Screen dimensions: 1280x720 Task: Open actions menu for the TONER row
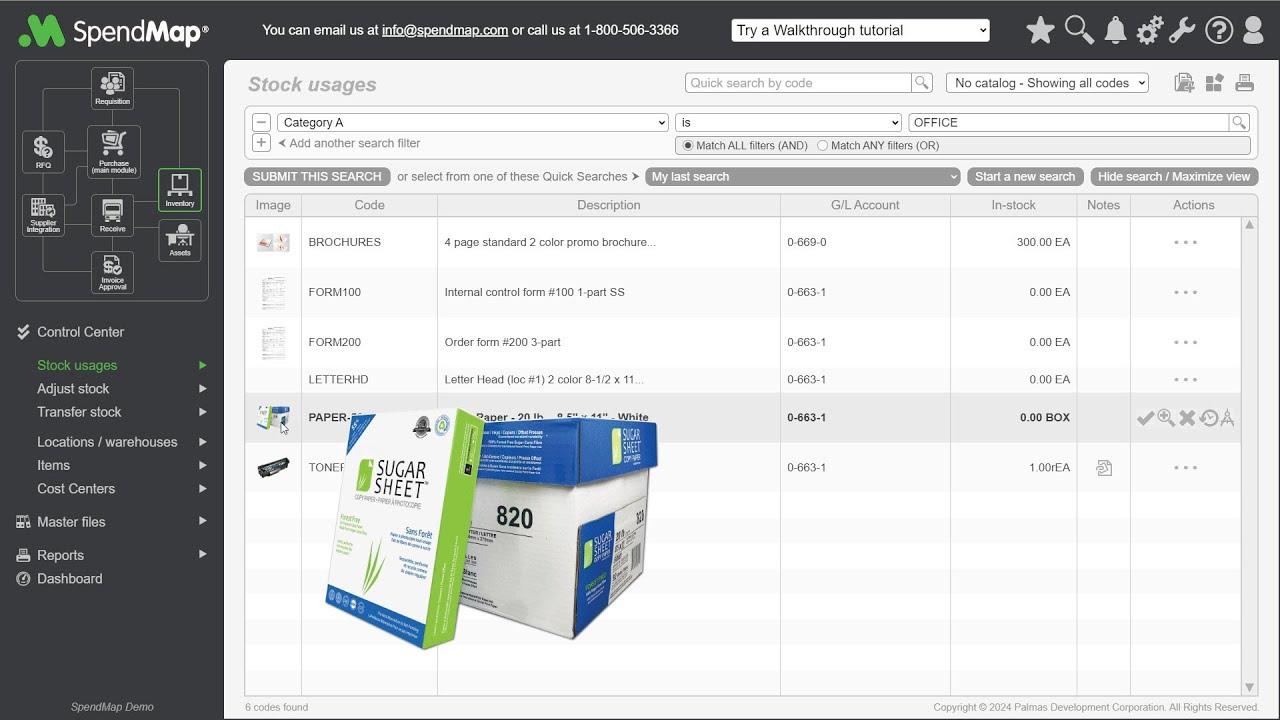pyautogui.click(x=1185, y=467)
